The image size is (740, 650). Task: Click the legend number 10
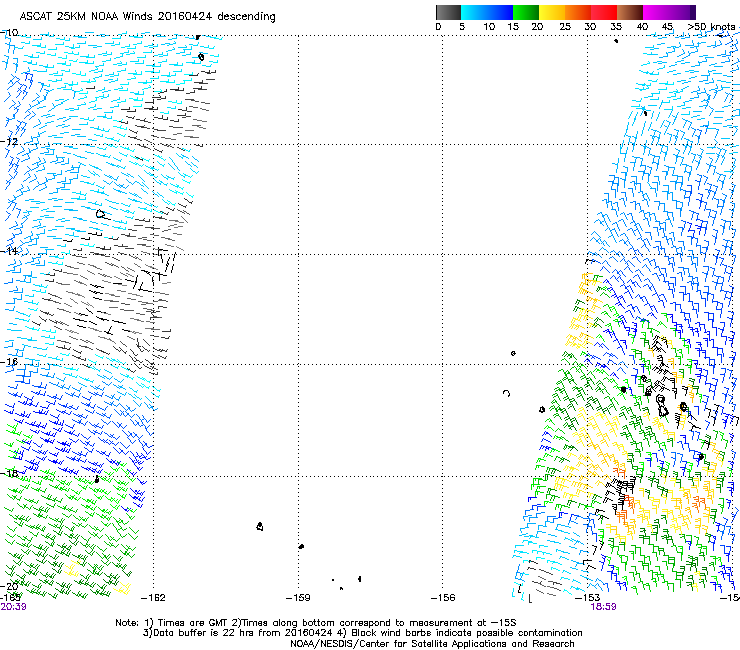click(x=489, y=27)
